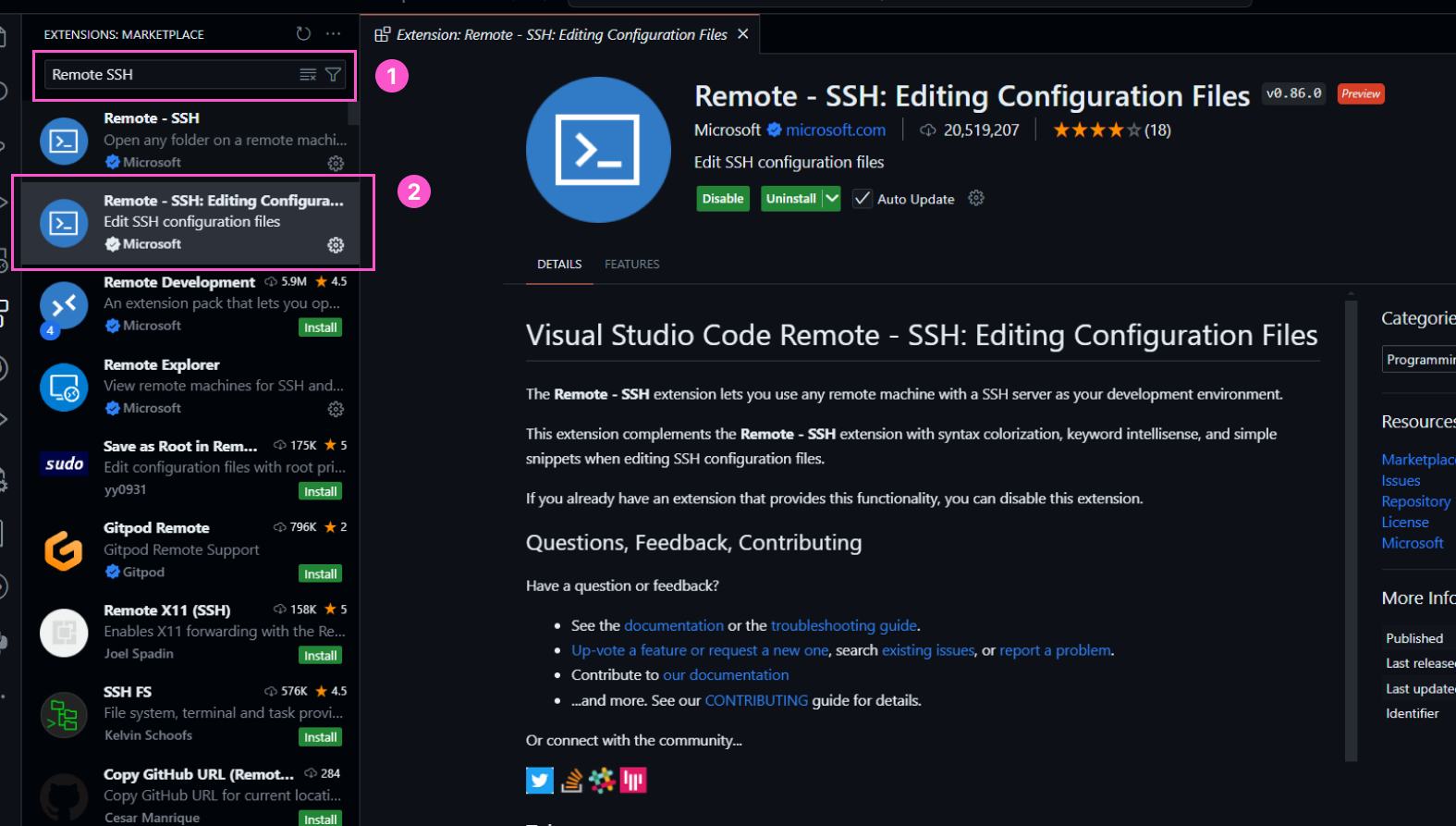Screen dimensions: 1456x826
Task: Open the microsoft.com publisher link
Action: tap(836, 130)
